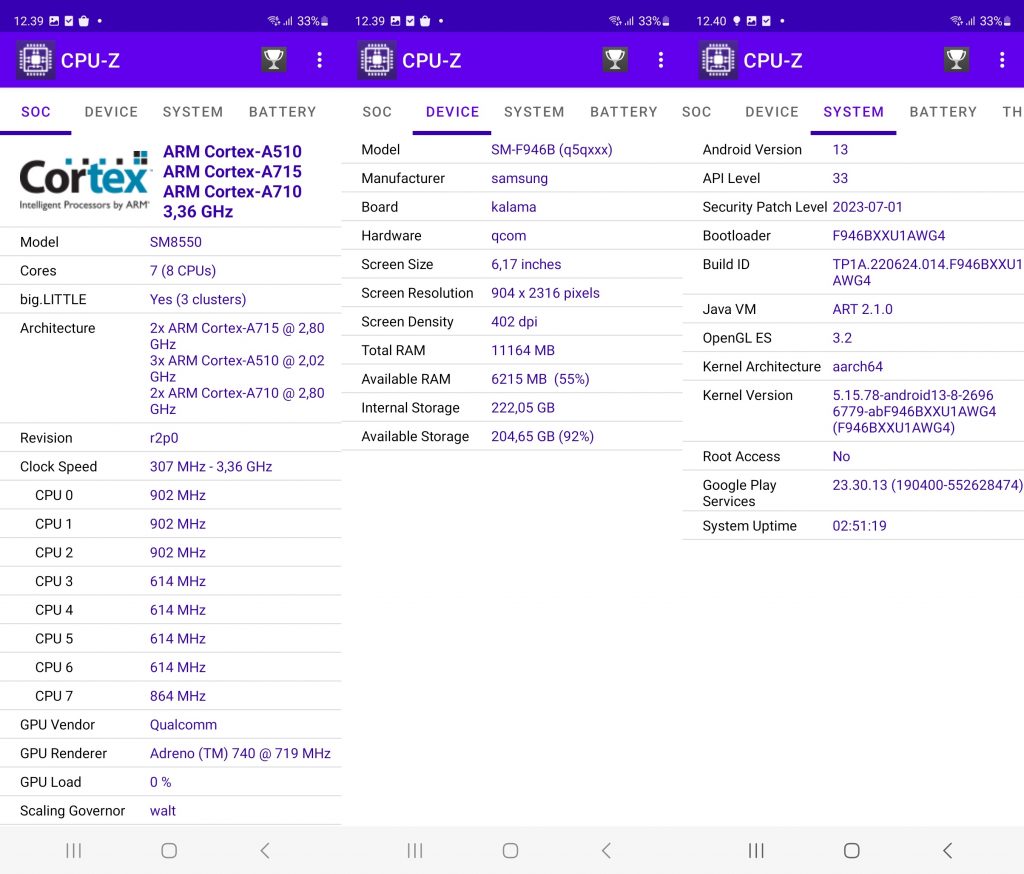Tap the back arrow in middle panel
1024x874 pixels.
(x=606, y=850)
